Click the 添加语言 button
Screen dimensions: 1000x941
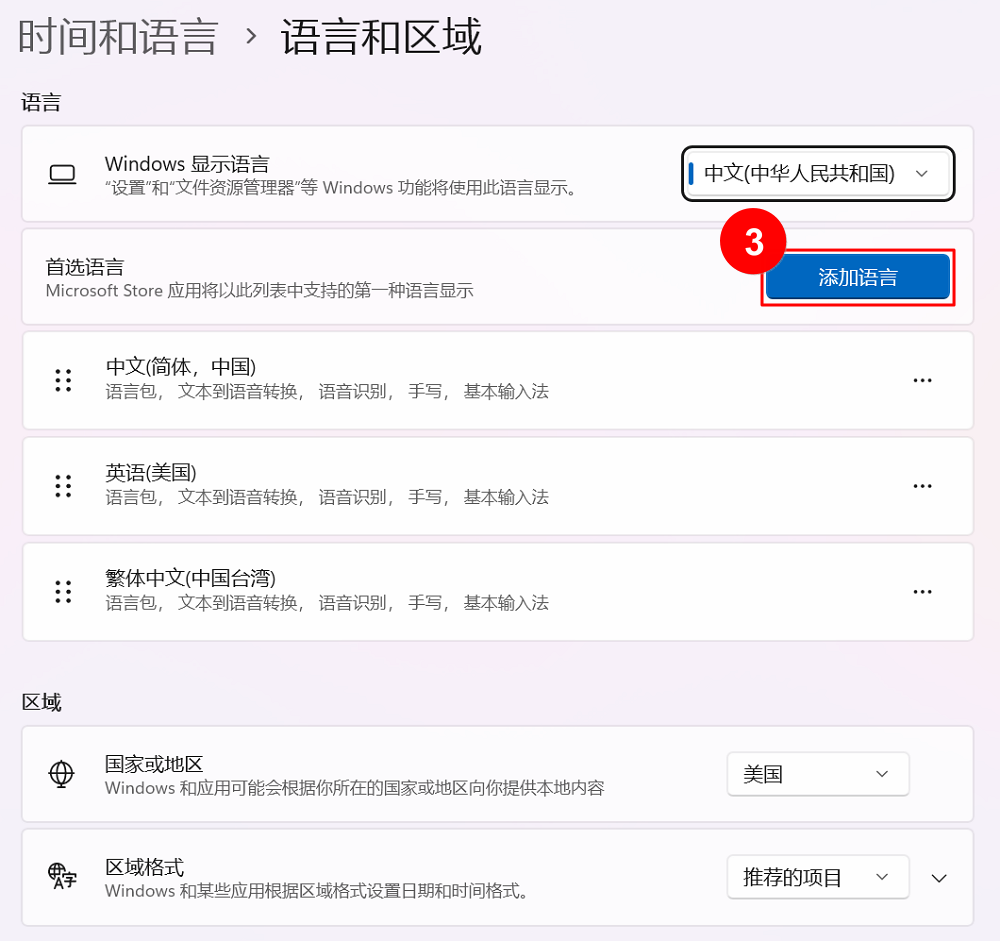pyautogui.click(x=857, y=277)
